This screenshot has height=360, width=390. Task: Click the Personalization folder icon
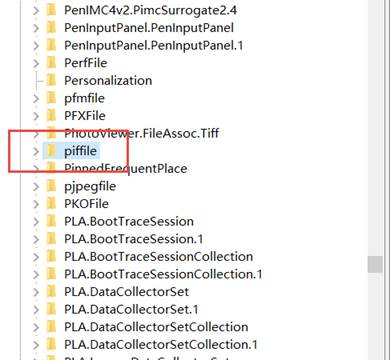tap(51, 80)
